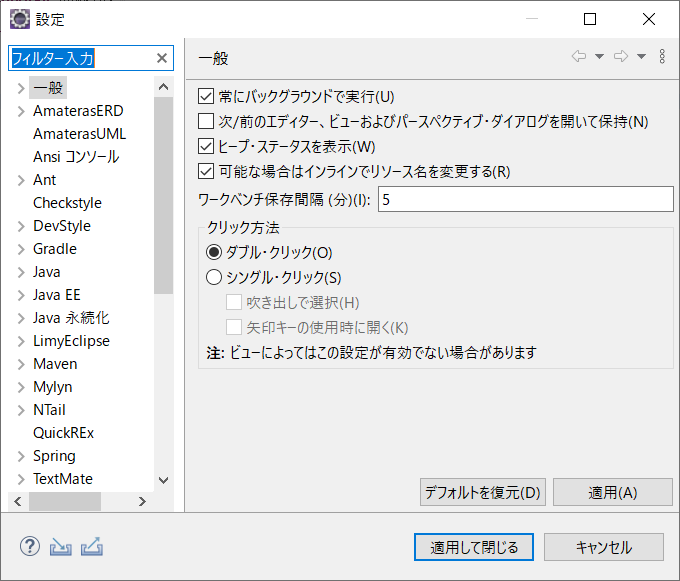Toggle 常にバックグラウンドで実行 checkbox

coord(206,96)
